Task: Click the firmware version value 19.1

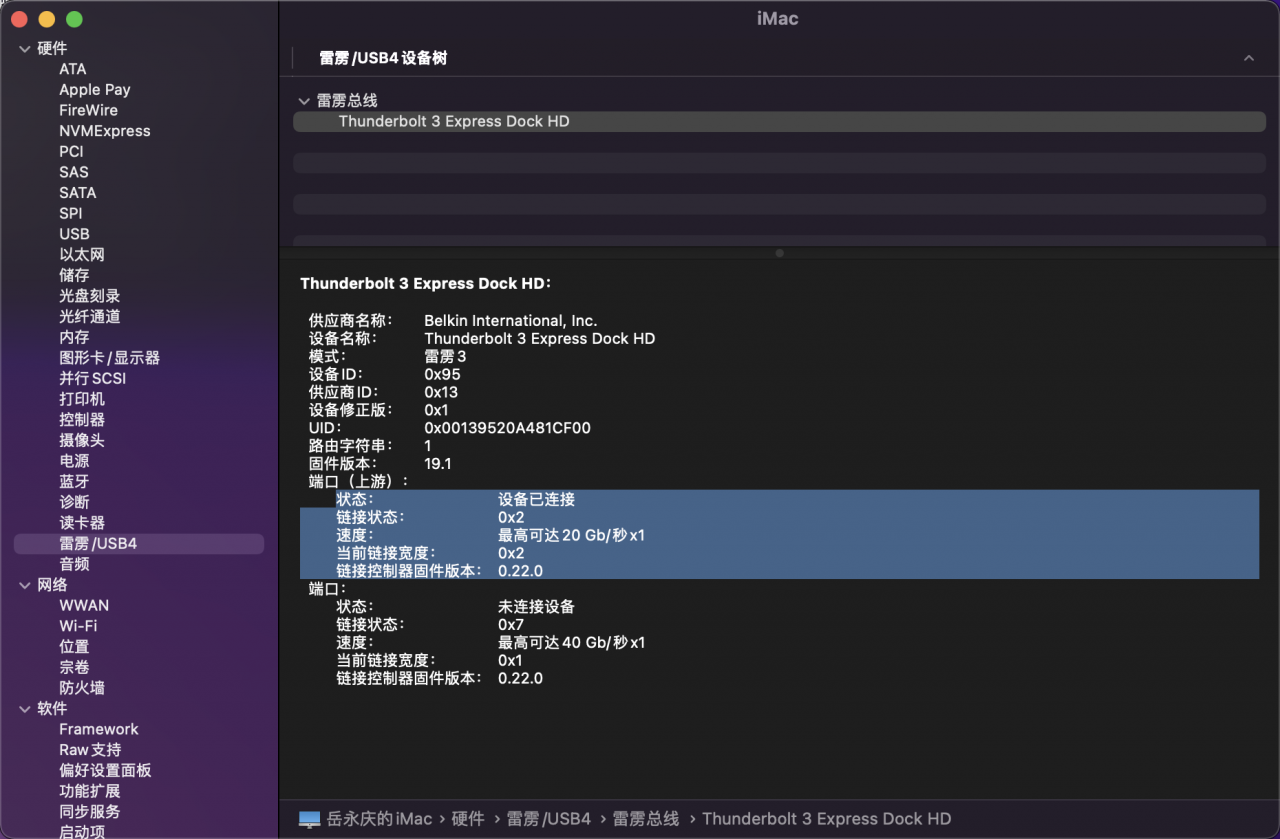Action: click(438, 464)
